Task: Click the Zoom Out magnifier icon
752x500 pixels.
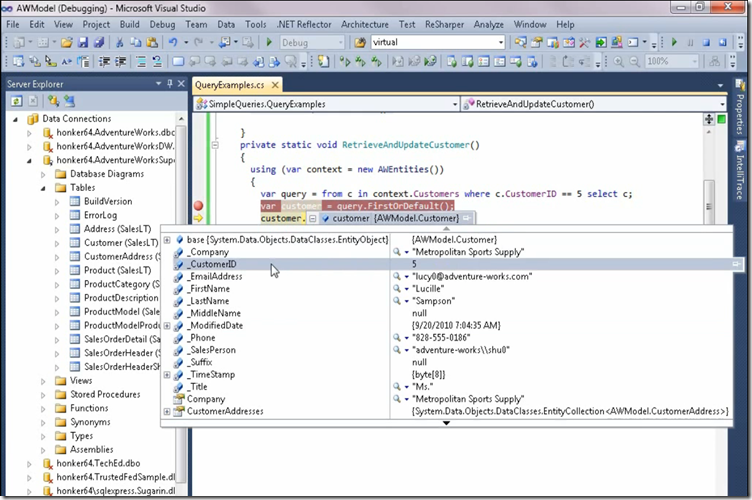Action: point(634,61)
